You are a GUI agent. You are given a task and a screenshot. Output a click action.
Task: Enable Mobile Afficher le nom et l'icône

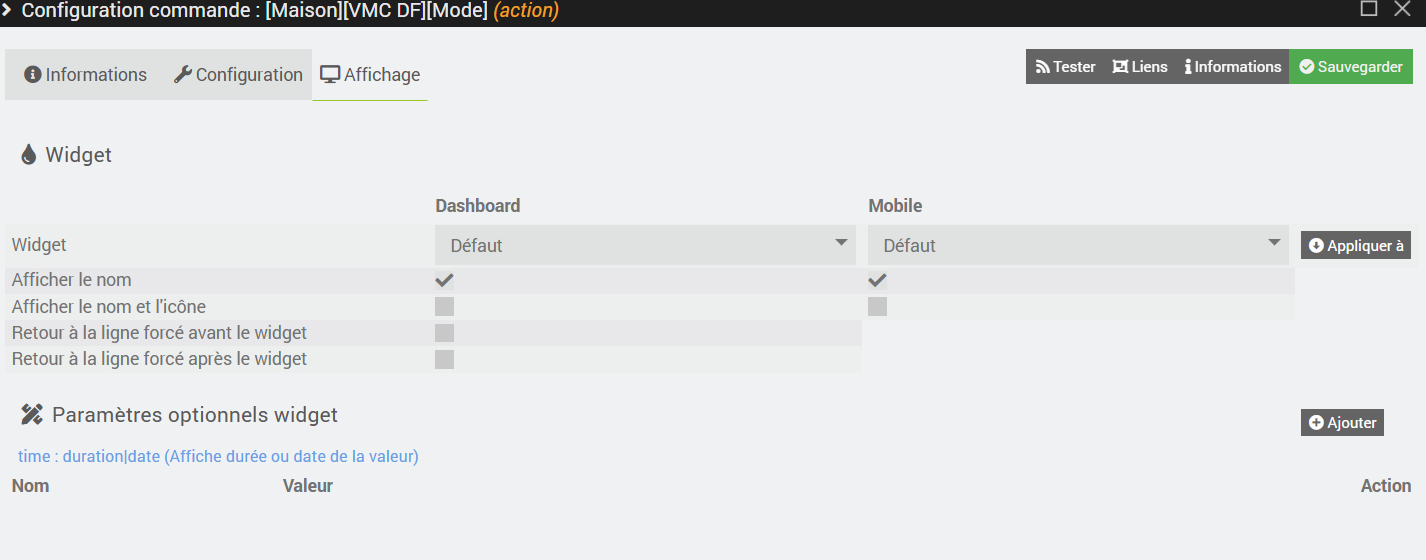[878, 307]
